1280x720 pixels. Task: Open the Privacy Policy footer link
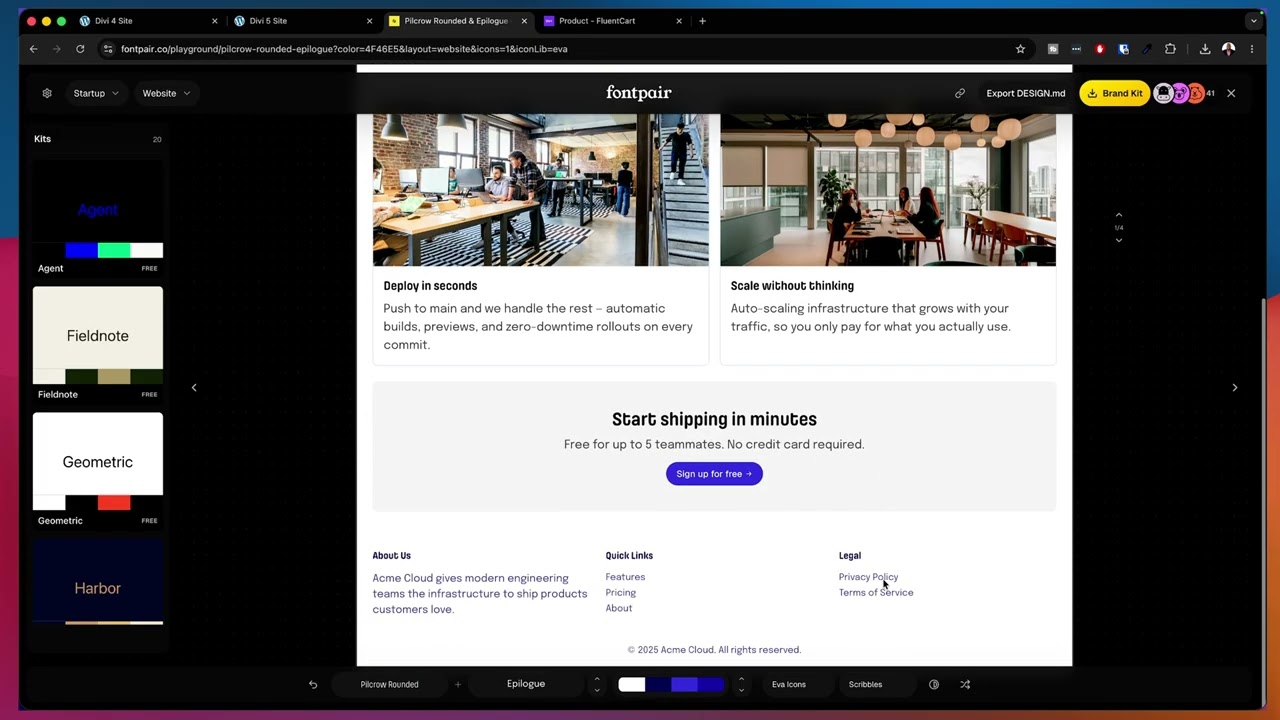click(868, 577)
